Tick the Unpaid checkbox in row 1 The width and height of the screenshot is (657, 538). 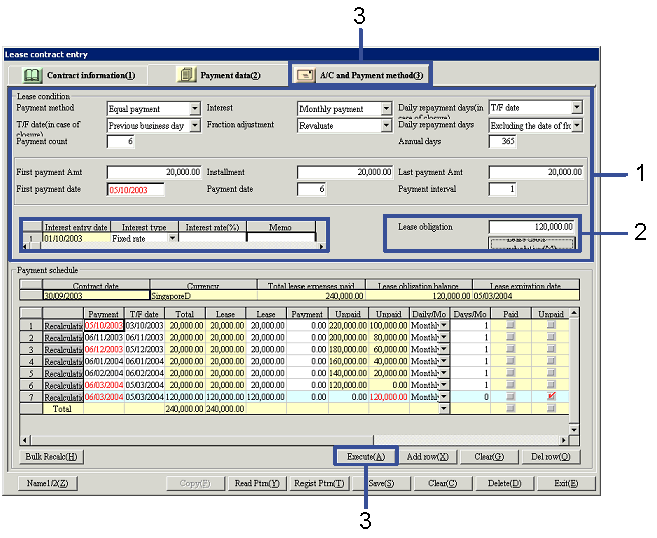pos(551,325)
